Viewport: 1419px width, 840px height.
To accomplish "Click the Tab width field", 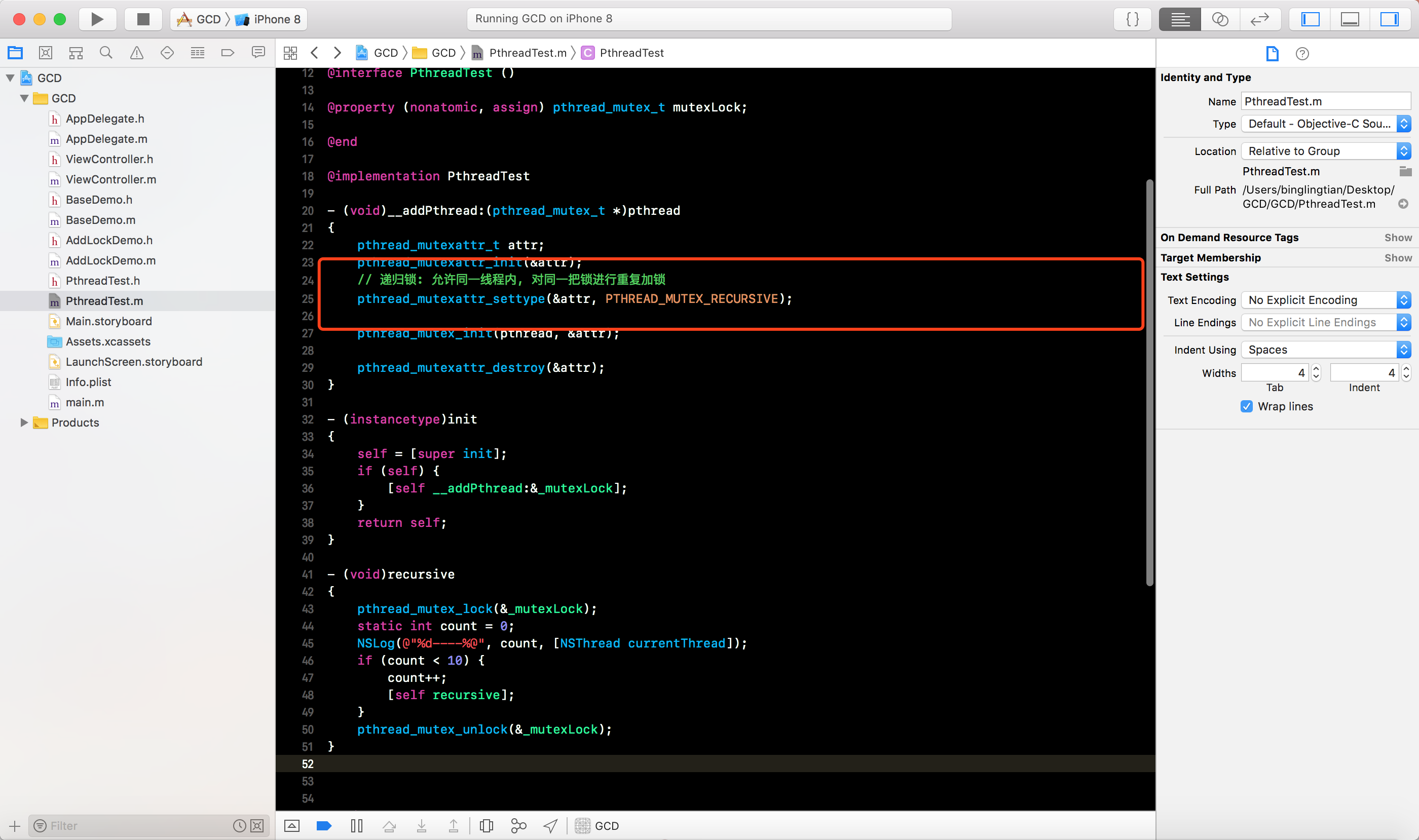I will click(1275, 372).
